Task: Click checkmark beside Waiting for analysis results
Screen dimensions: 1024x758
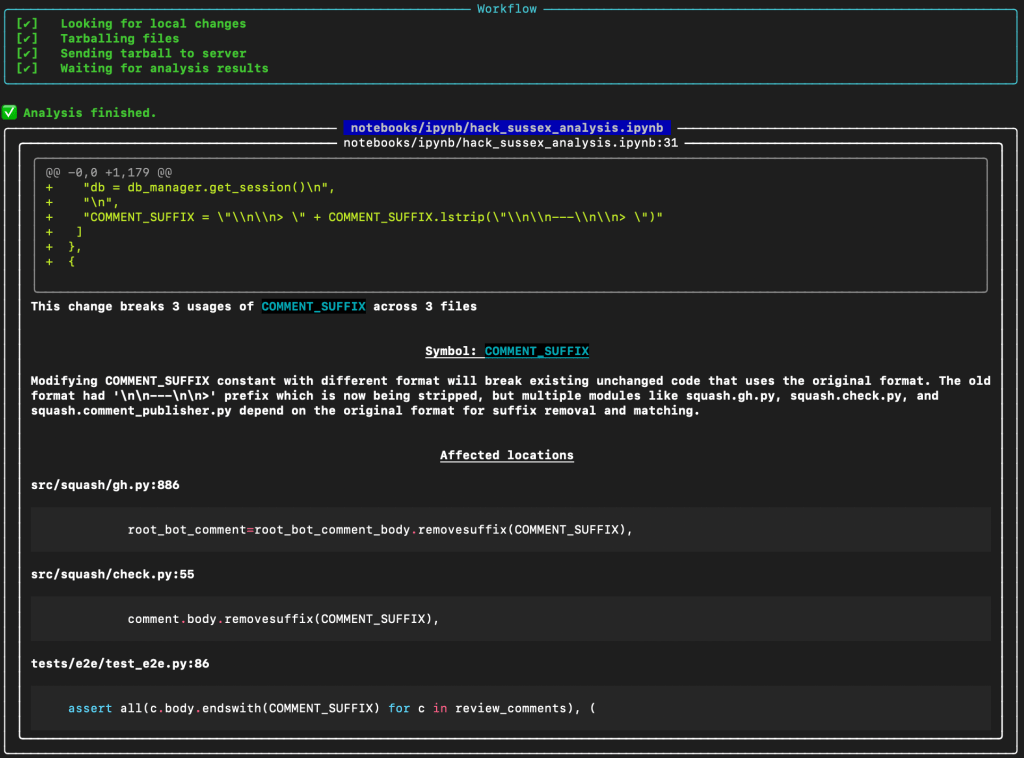Action: click(28, 69)
